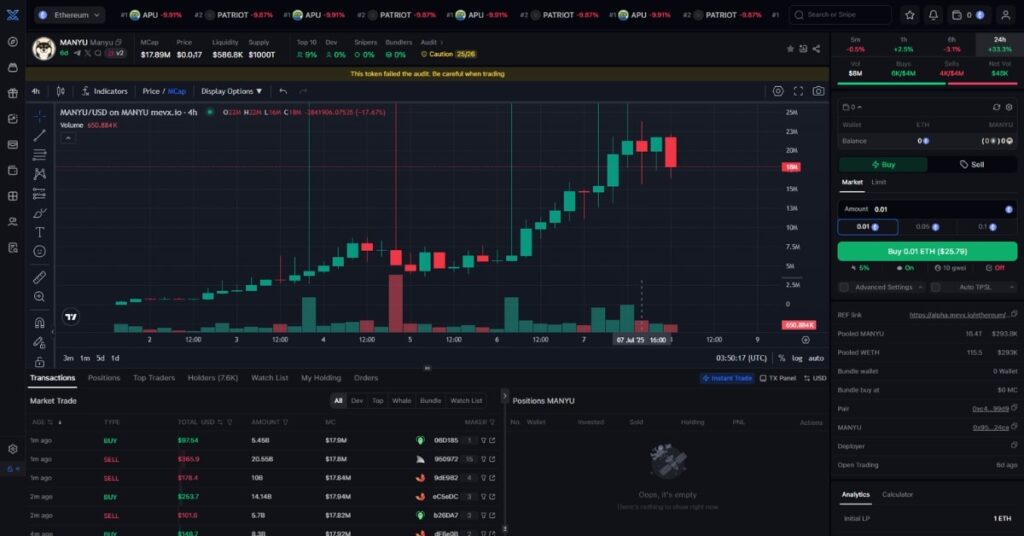The width and height of the screenshot is (1024, 536).
Task: Open the user account profile icon
Action: pyautogui.click(x=1006, y=14)
